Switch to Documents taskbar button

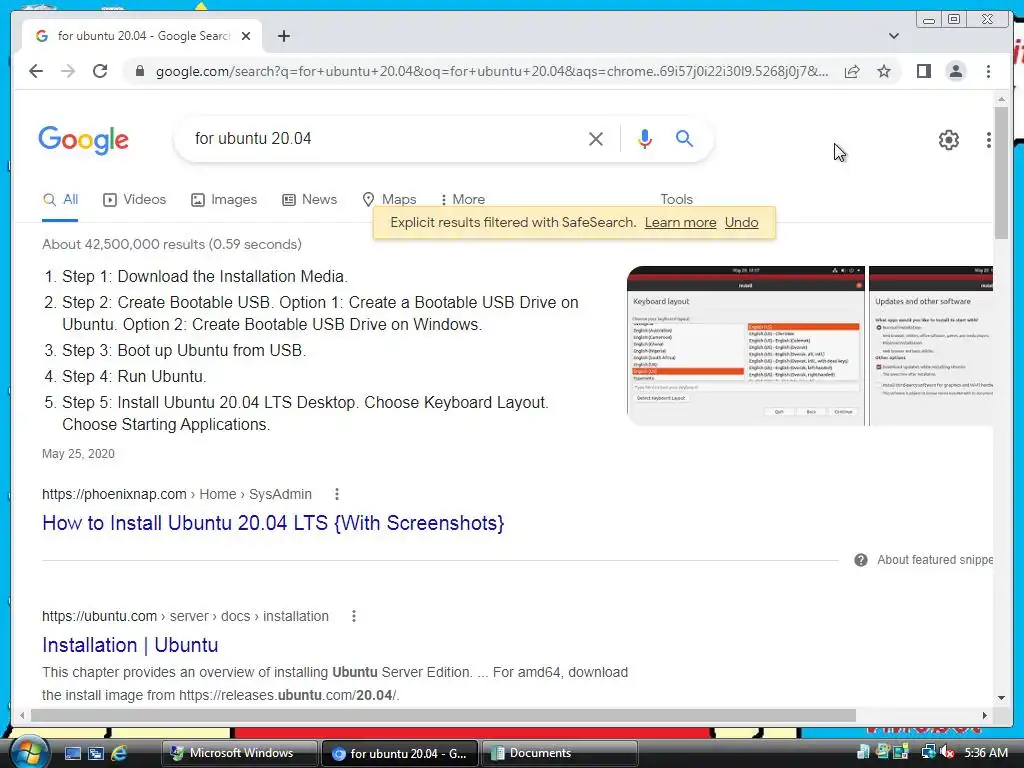point(559,753)
